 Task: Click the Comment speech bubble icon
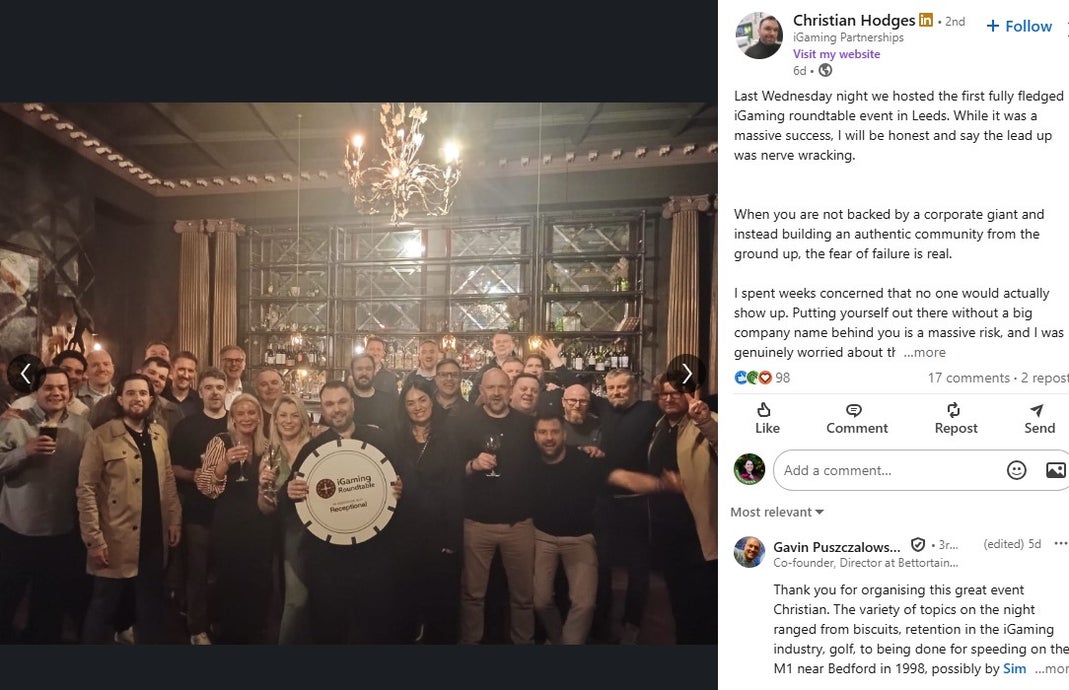(853, 410)
